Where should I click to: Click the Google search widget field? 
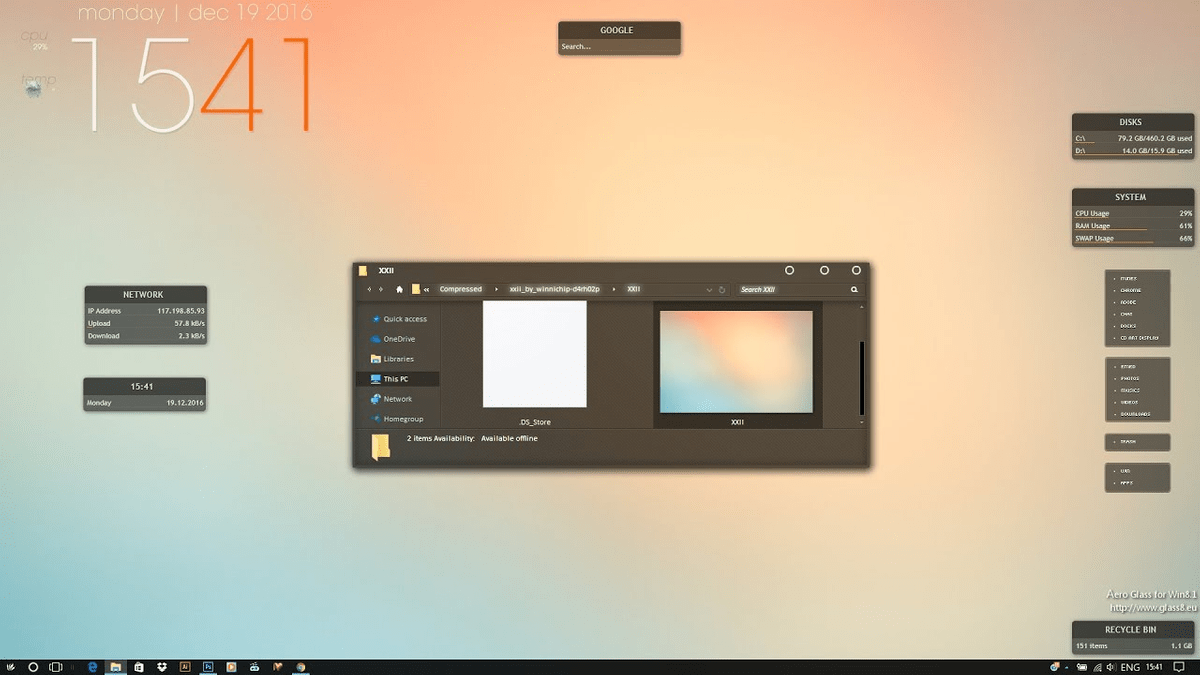pyautogui.click(x=618, y=47)
